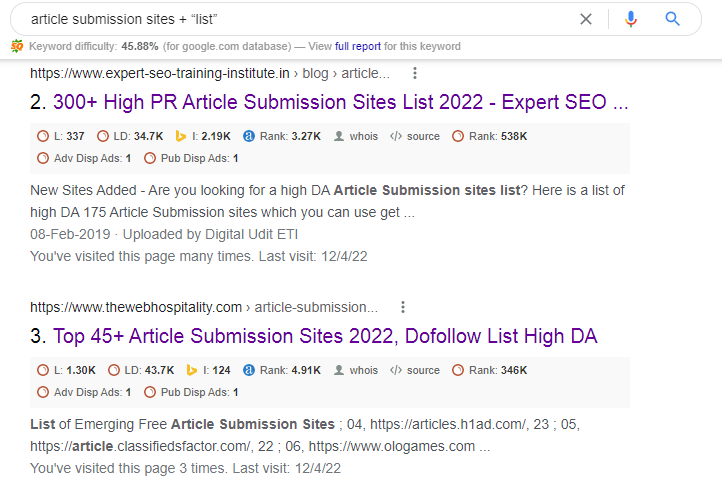
Task: View source for result 2
Action: [x=415, y=136]
